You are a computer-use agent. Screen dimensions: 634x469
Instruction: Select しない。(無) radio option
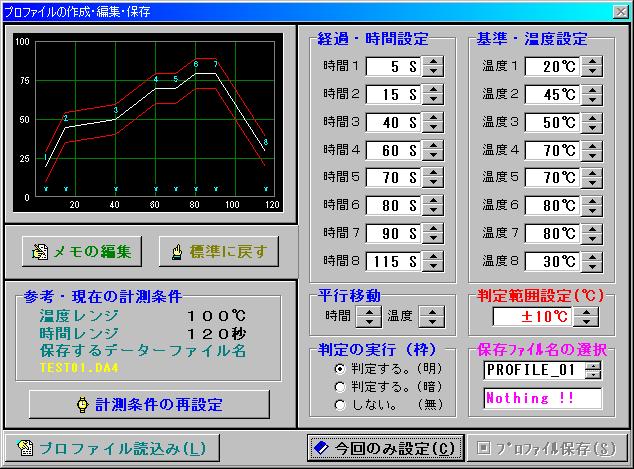click(x=388, y=405)
